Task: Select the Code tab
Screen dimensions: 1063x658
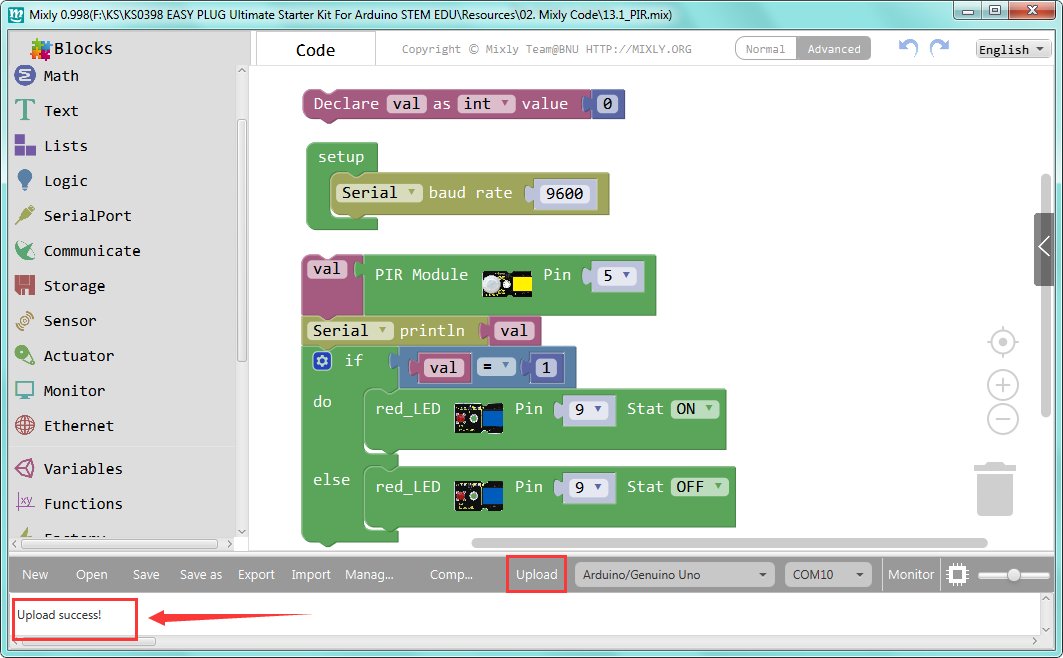Action: pos(315,49)
